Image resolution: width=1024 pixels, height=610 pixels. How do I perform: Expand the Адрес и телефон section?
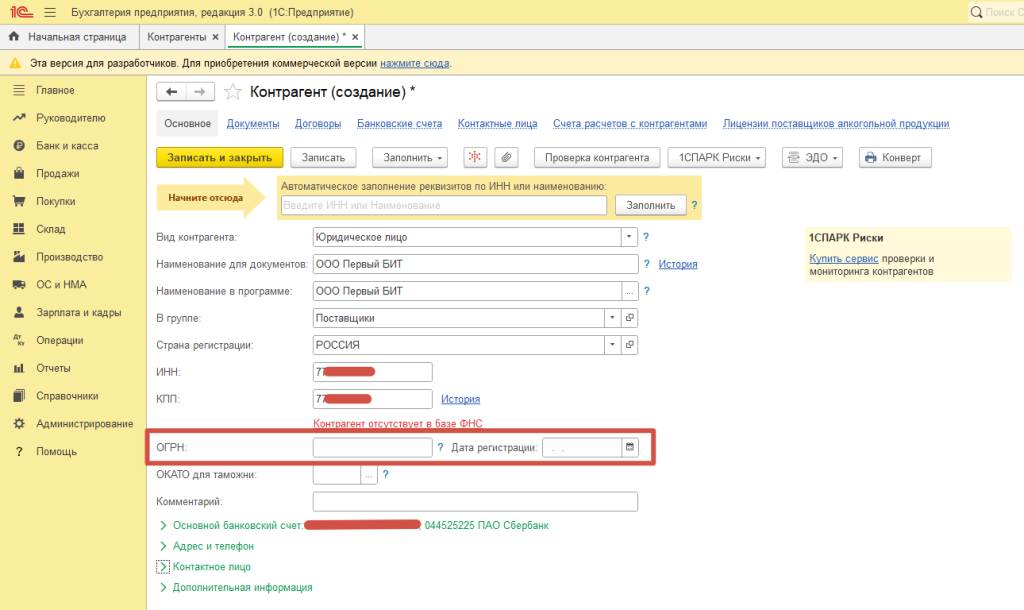click(213, 546)
